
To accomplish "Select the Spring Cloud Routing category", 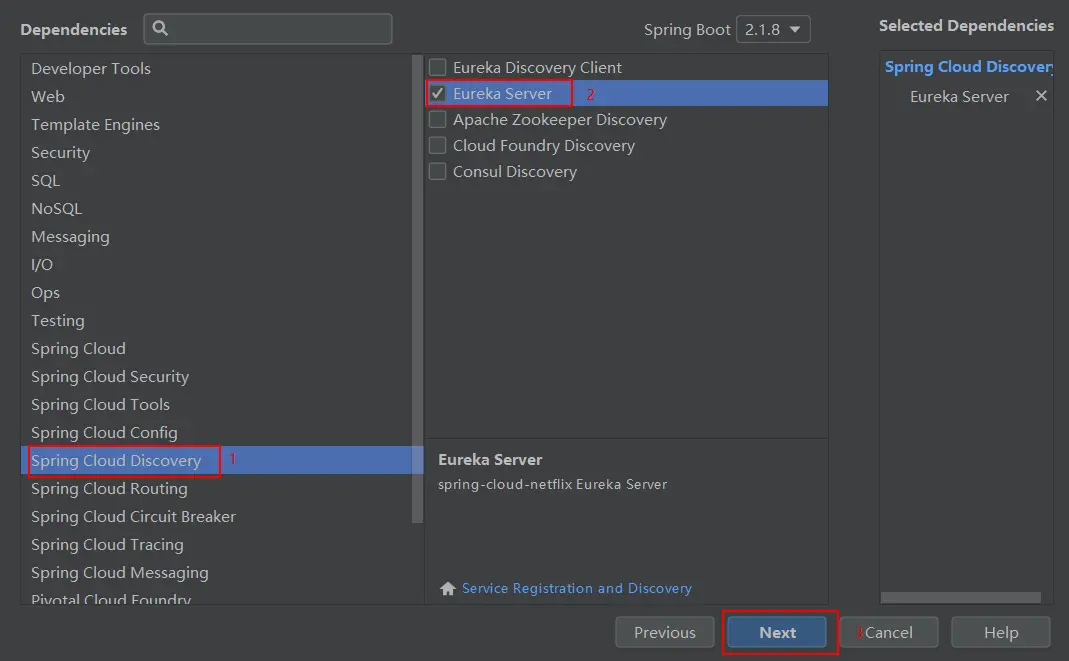I will [109, 489].
